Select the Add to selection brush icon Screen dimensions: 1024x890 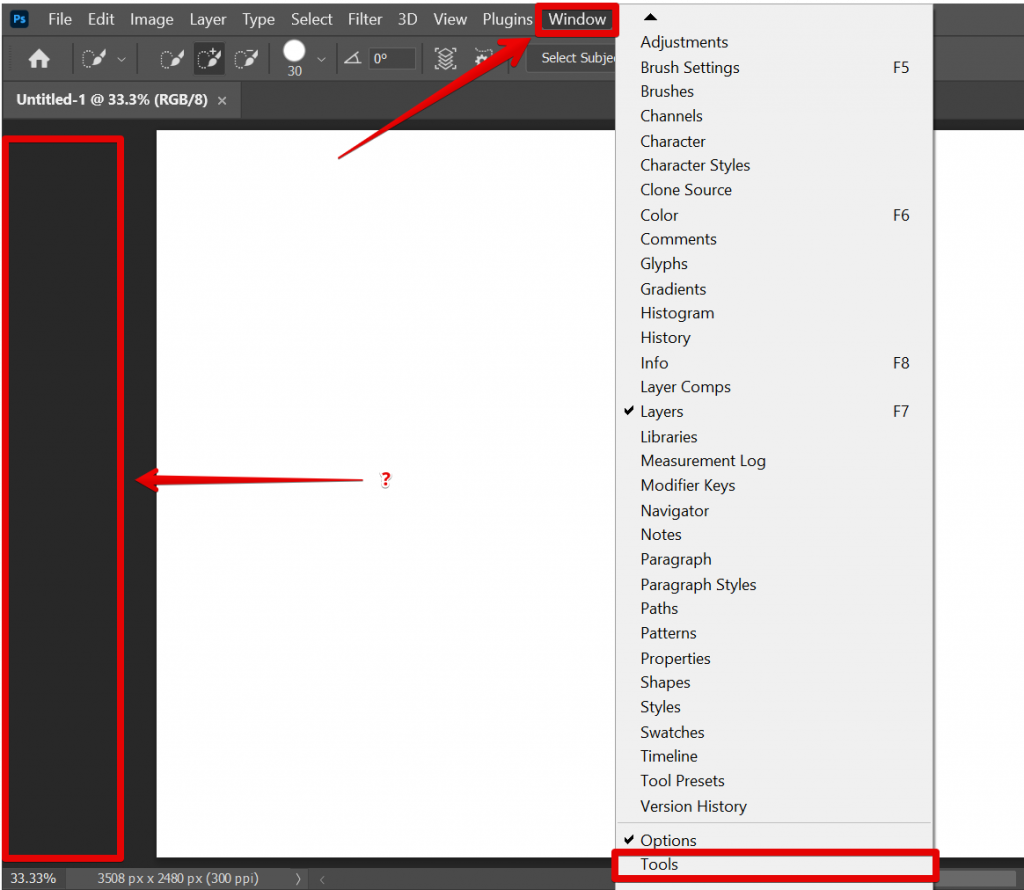209,58
